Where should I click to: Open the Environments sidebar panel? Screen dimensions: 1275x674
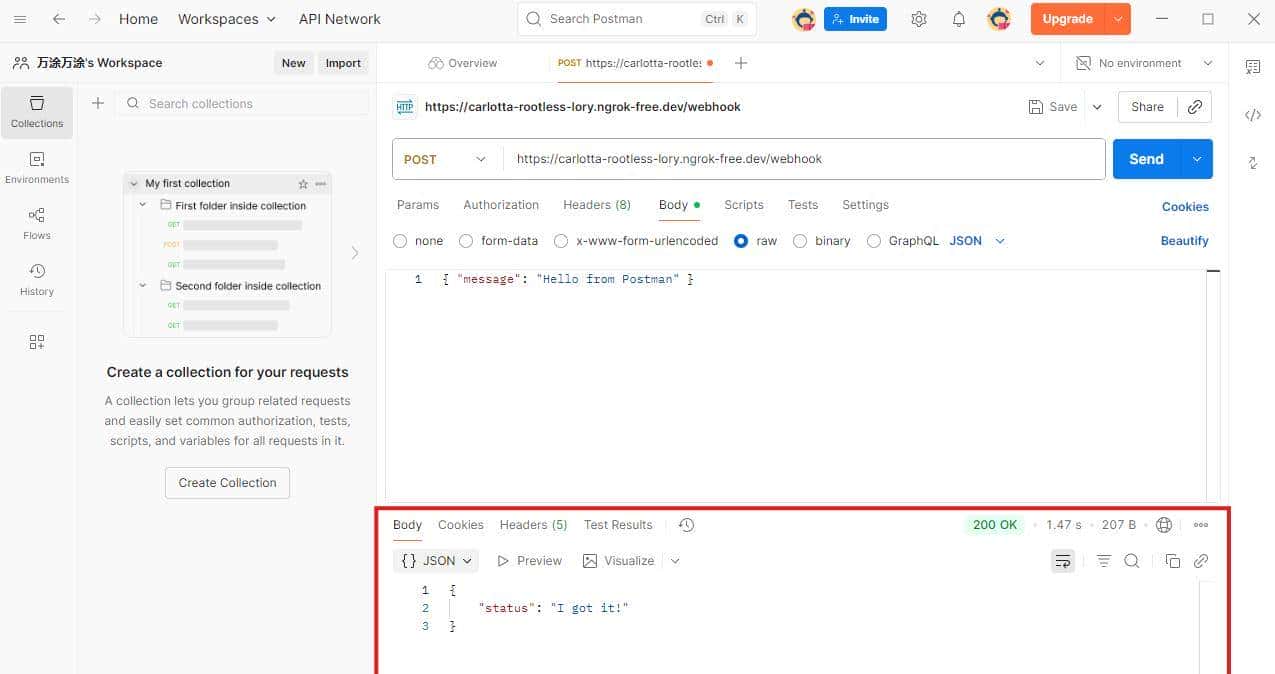[36, 168]
